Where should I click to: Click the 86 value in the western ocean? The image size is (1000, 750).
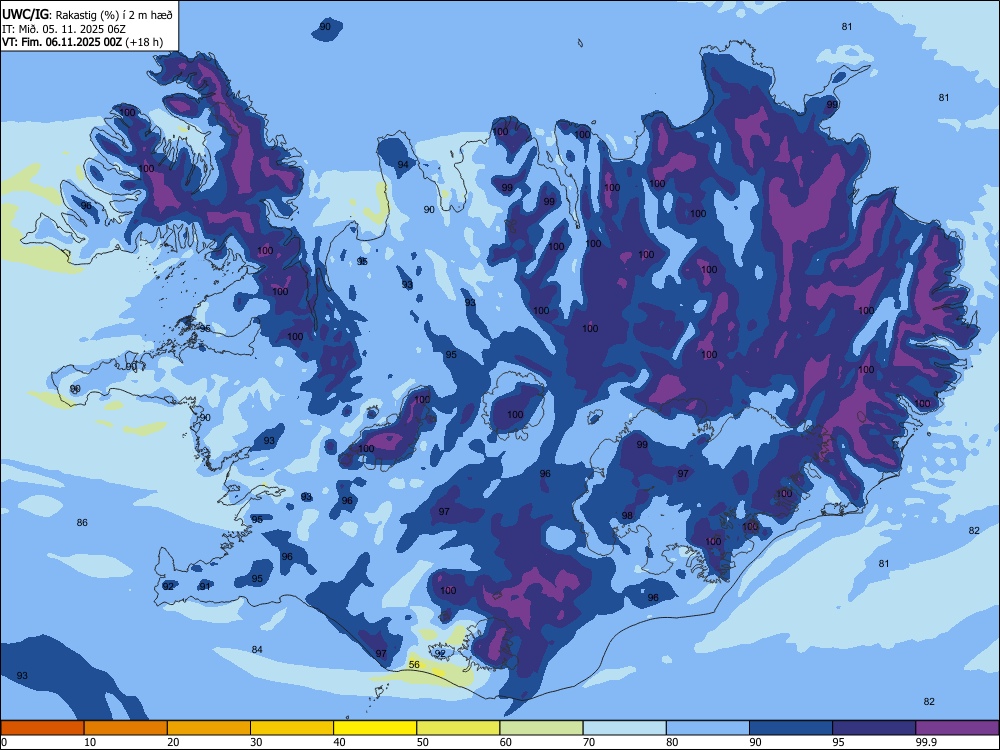[x=82, y=522]
